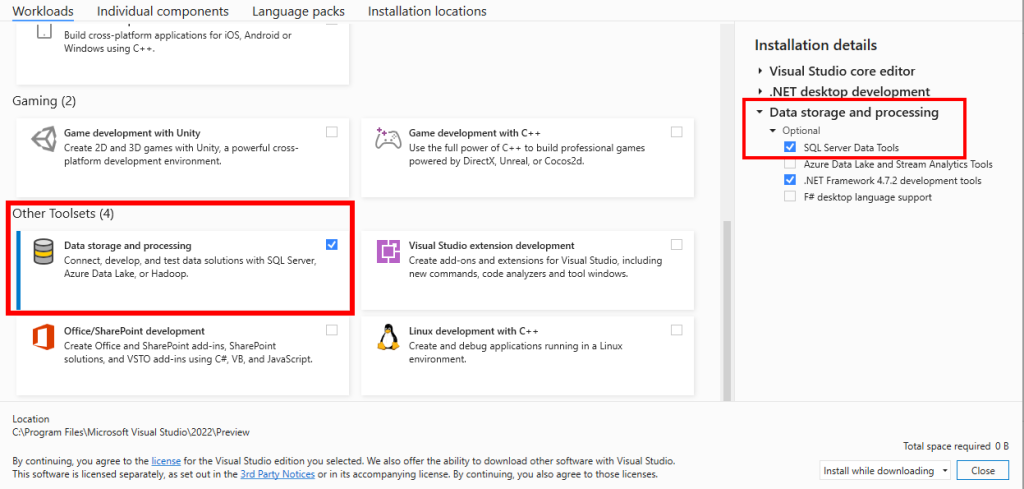Open the 3rd Party Notices link

coord(278,475)
